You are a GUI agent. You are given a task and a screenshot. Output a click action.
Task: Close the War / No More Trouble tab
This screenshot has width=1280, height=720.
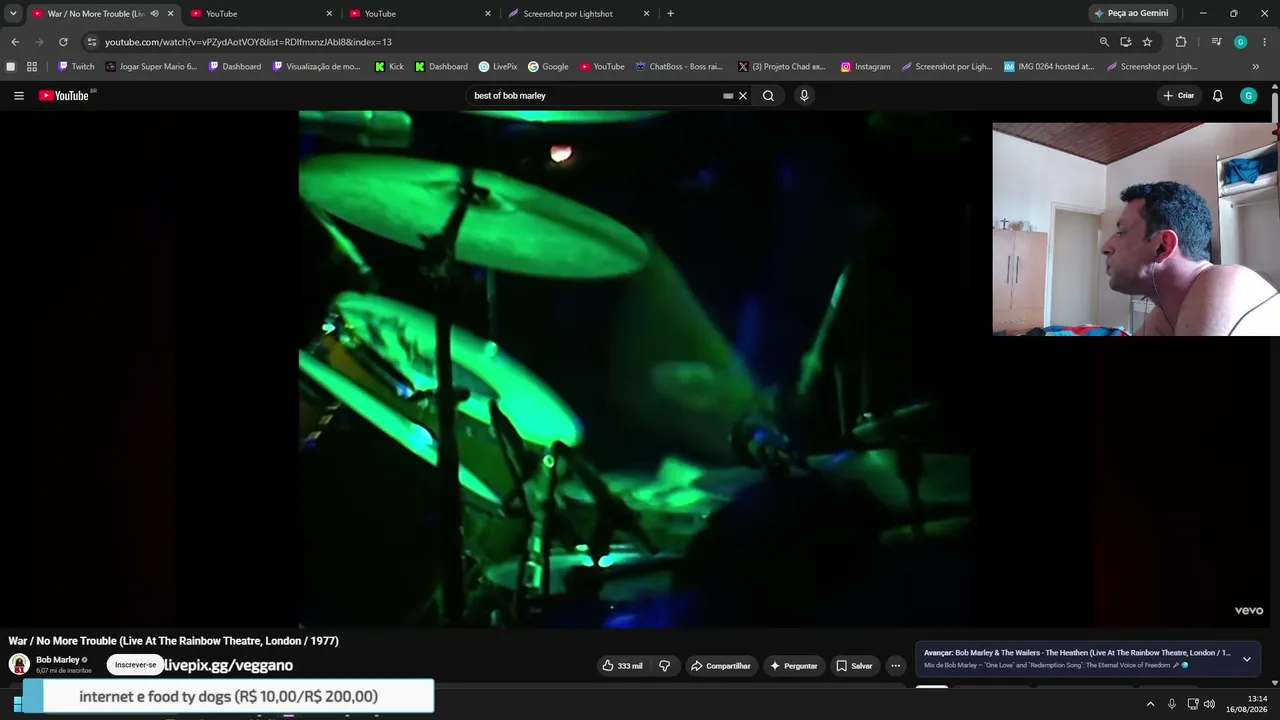click(x=170, y=14)
